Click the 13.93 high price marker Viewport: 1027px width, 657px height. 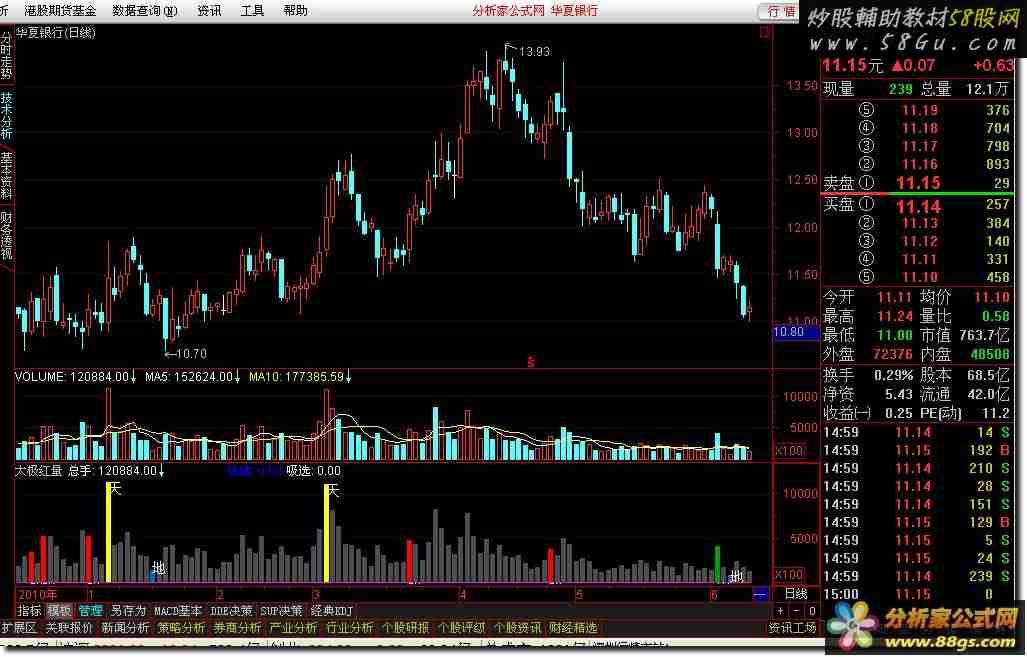pyautogui.click(x=534, y=51)
